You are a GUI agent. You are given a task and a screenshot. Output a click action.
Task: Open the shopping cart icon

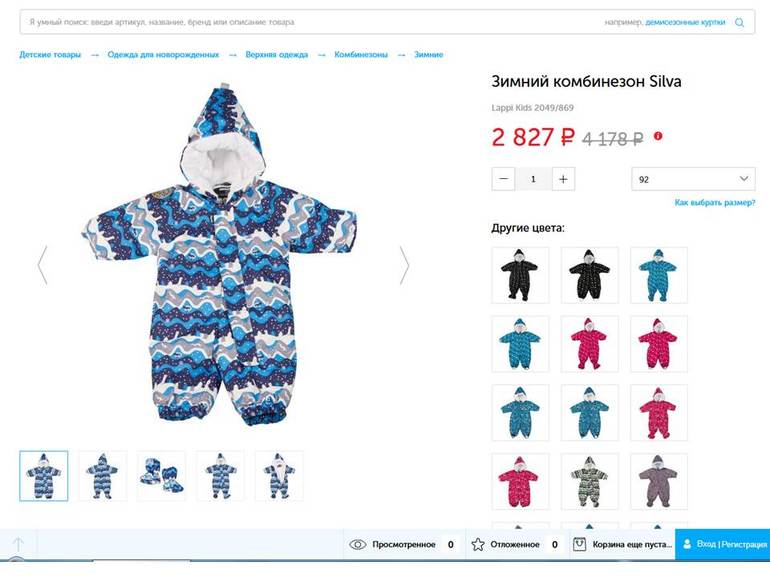tap(579, 544)
